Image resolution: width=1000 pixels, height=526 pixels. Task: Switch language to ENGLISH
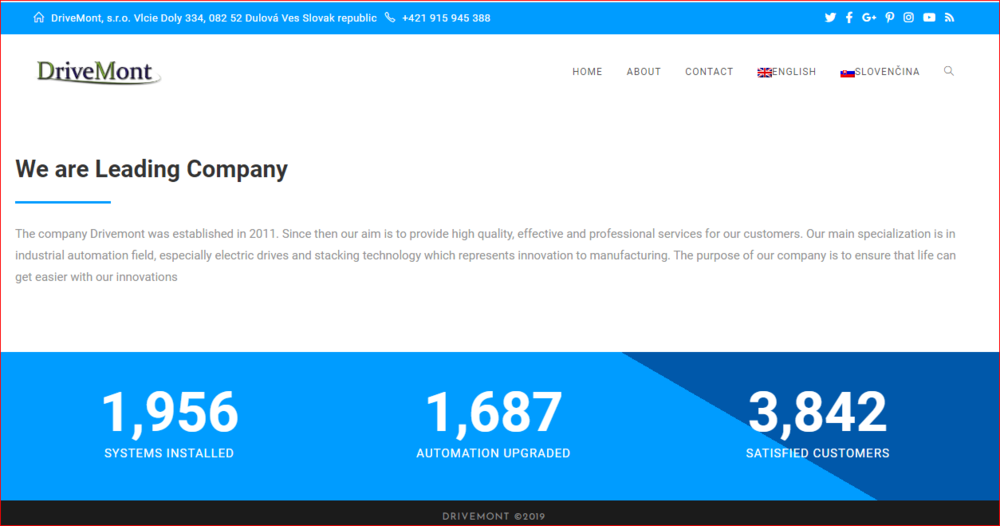[794, 72]
